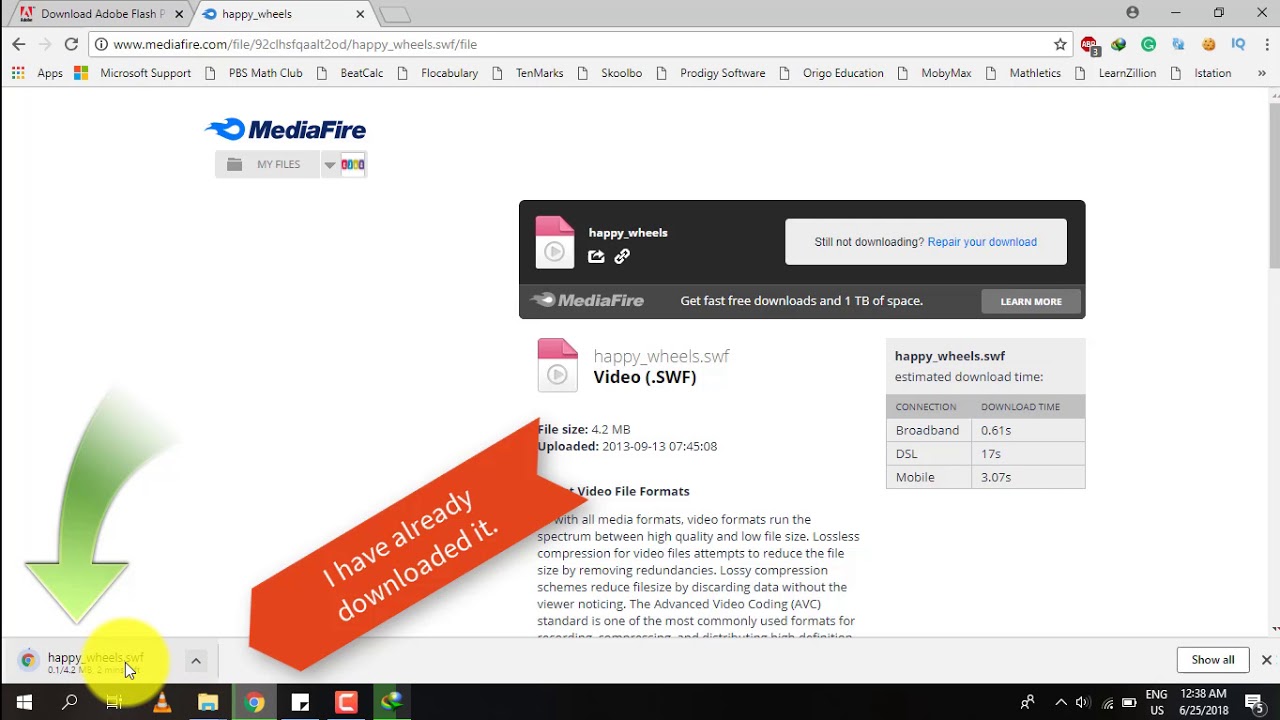The image size is (1280, 720).
Task: Open the Action Center notifications
Action: (x=1253, y=702)
